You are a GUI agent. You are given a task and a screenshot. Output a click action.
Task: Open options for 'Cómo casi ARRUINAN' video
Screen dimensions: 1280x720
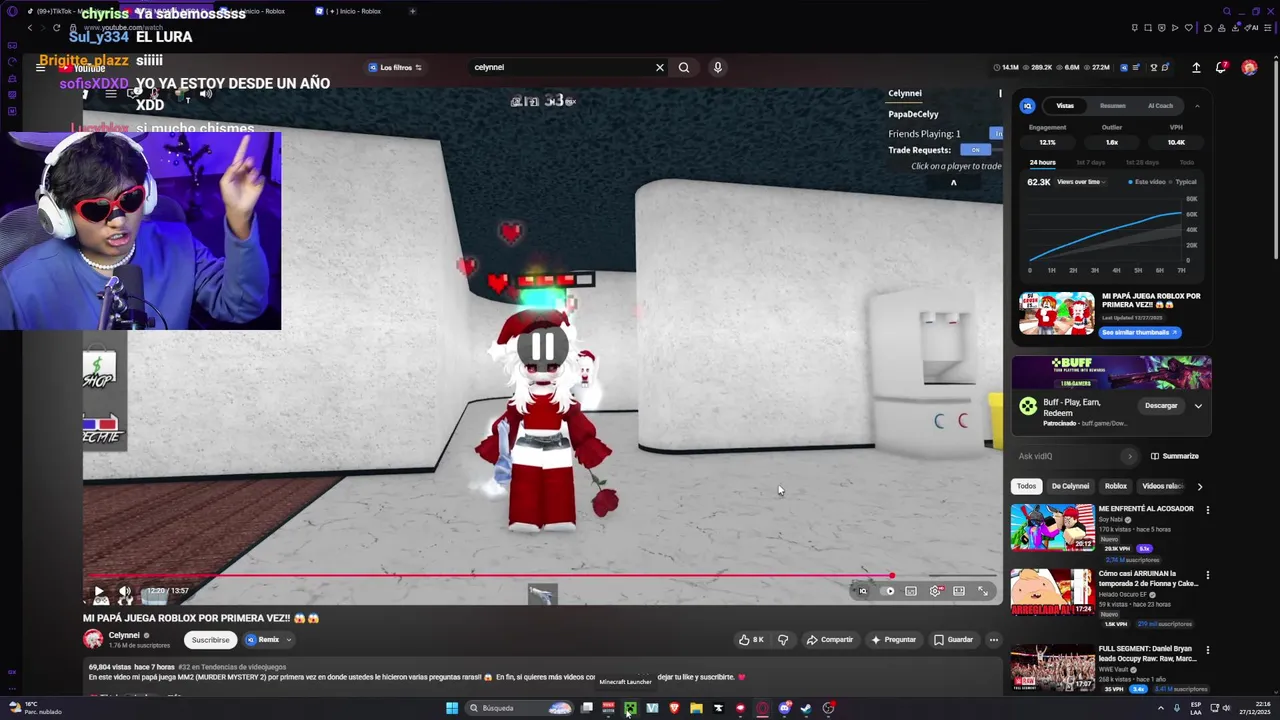point(1207,575)
